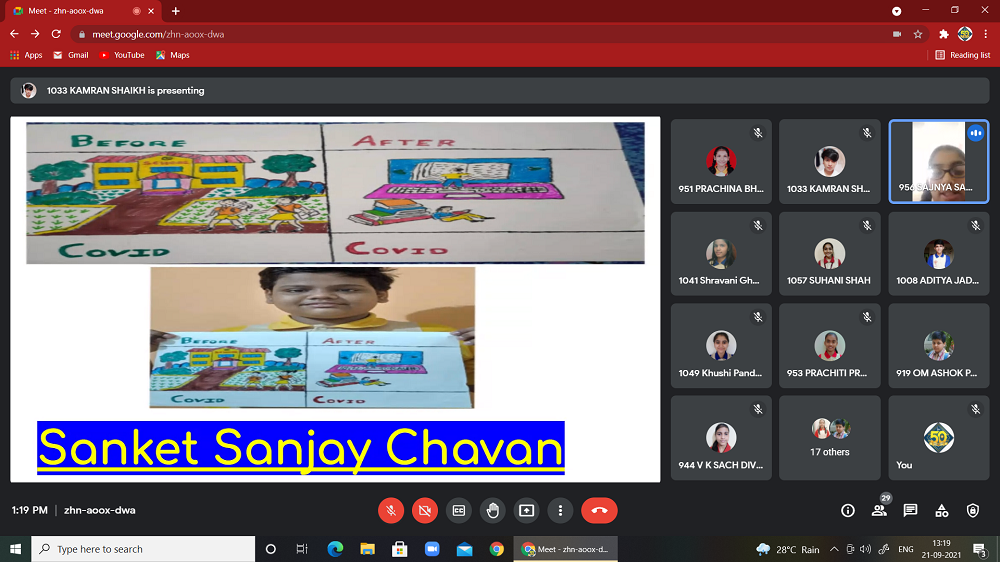The image size is (1000, 562).
Task: Open Microsoft Edge from the taskbar
Action: point(335,549)
